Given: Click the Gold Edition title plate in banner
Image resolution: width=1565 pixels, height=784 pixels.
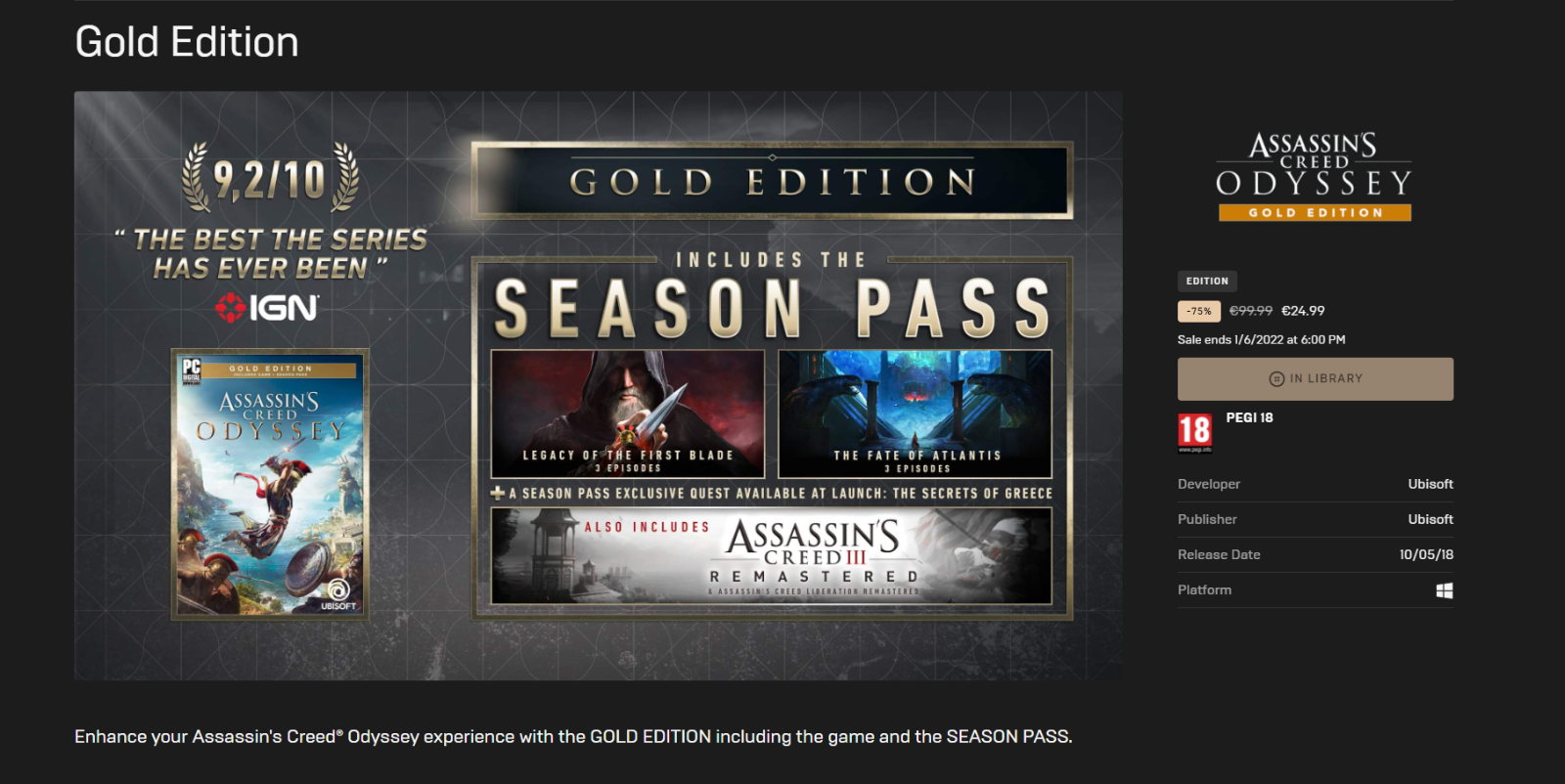Looking at the screenshot, I should coord(773,181).
